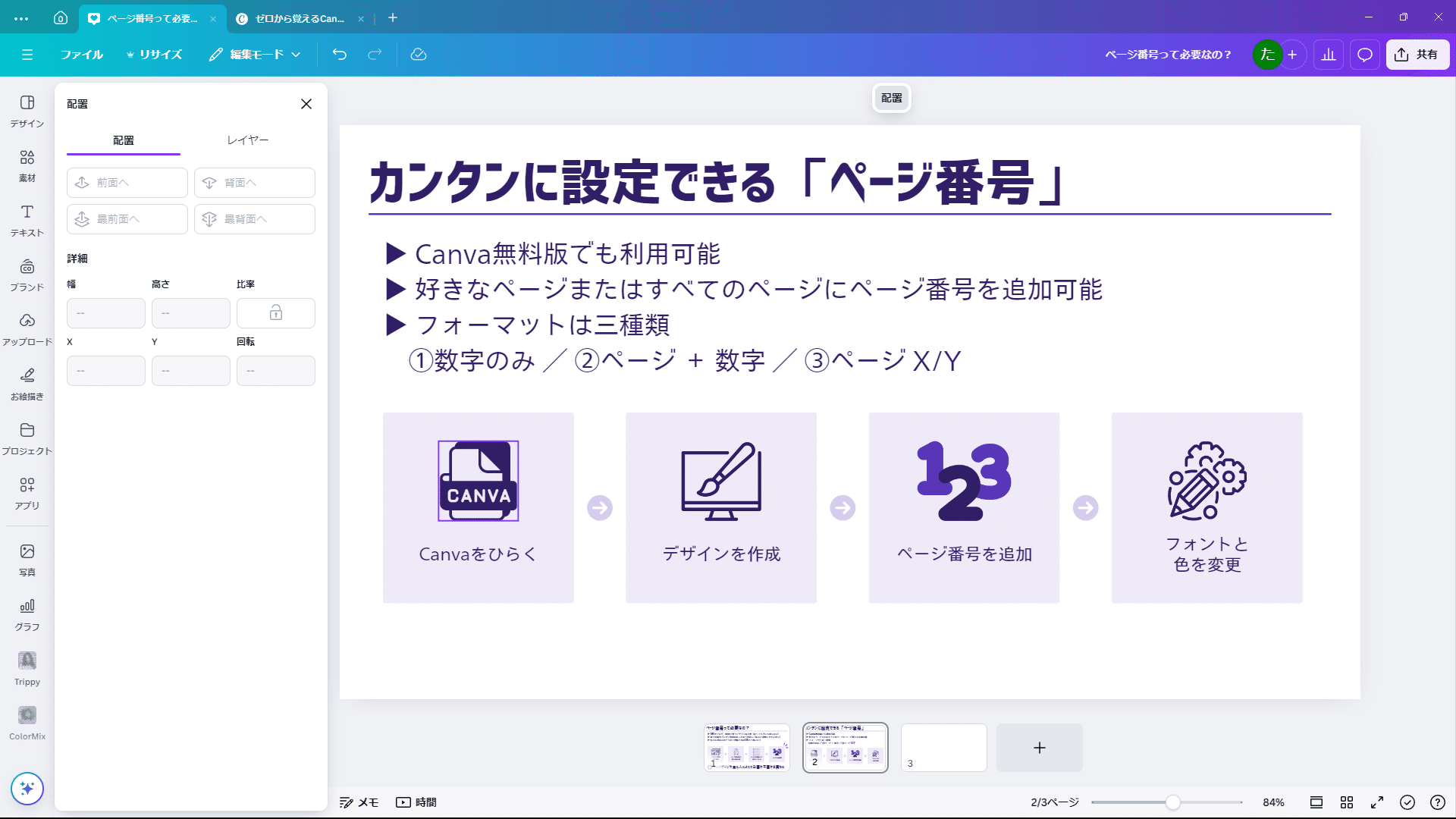
Task: Open the プロジェクト sidebar panel
Action: pos(27,438)
